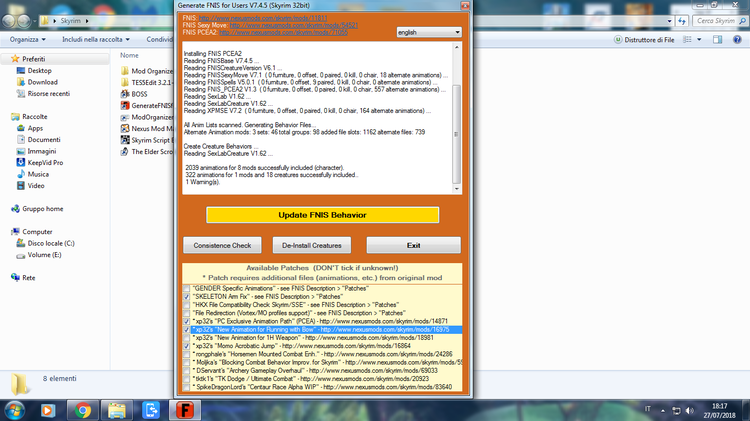Image resolution: width=750 pixels, height=421 pixels.
Task: Open the FNIS Sexy Move link
Action: tap(294, 25)
